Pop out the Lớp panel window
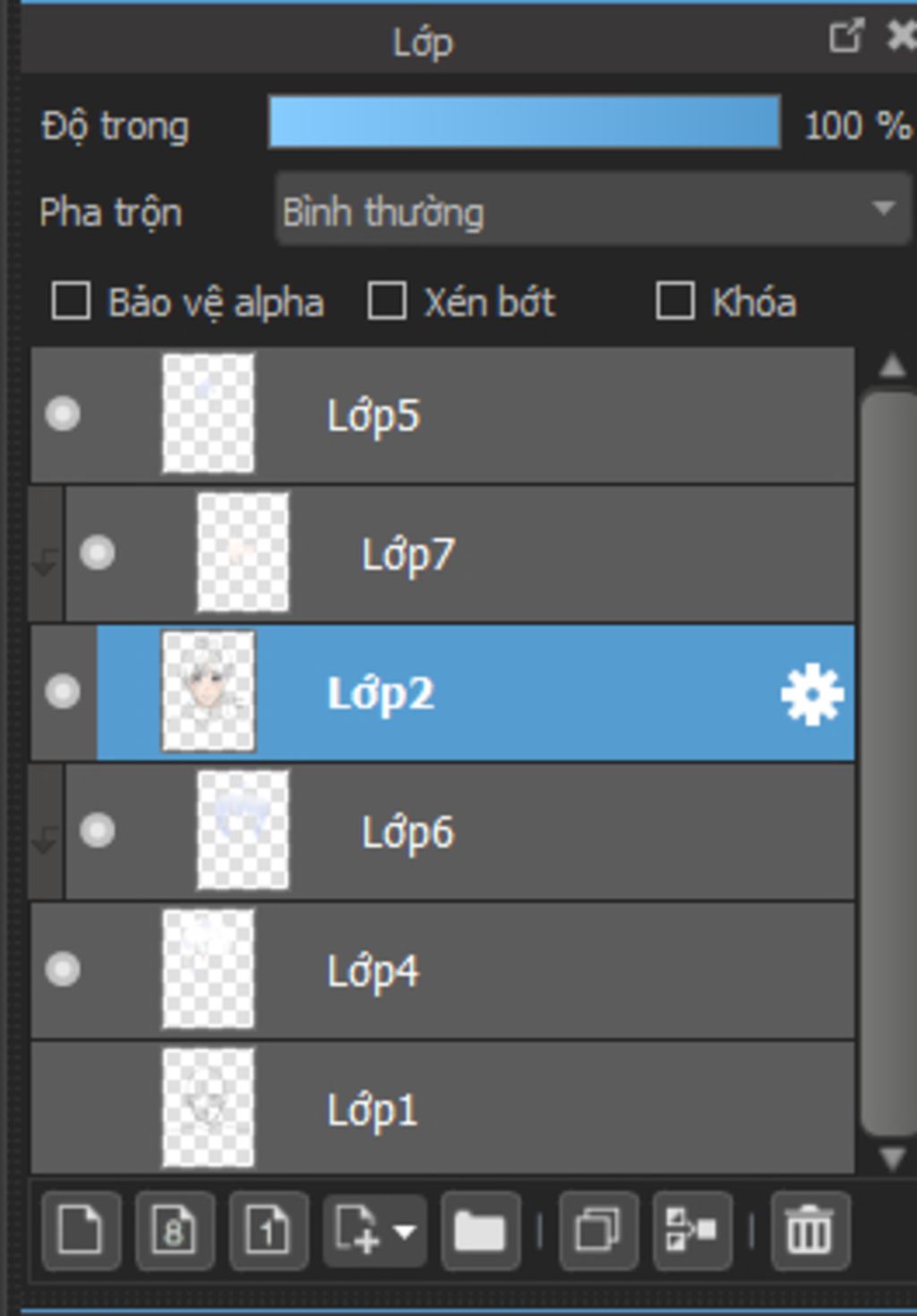Image resolution: width=917 pixels, height=1316 pixels. point(846,36)
